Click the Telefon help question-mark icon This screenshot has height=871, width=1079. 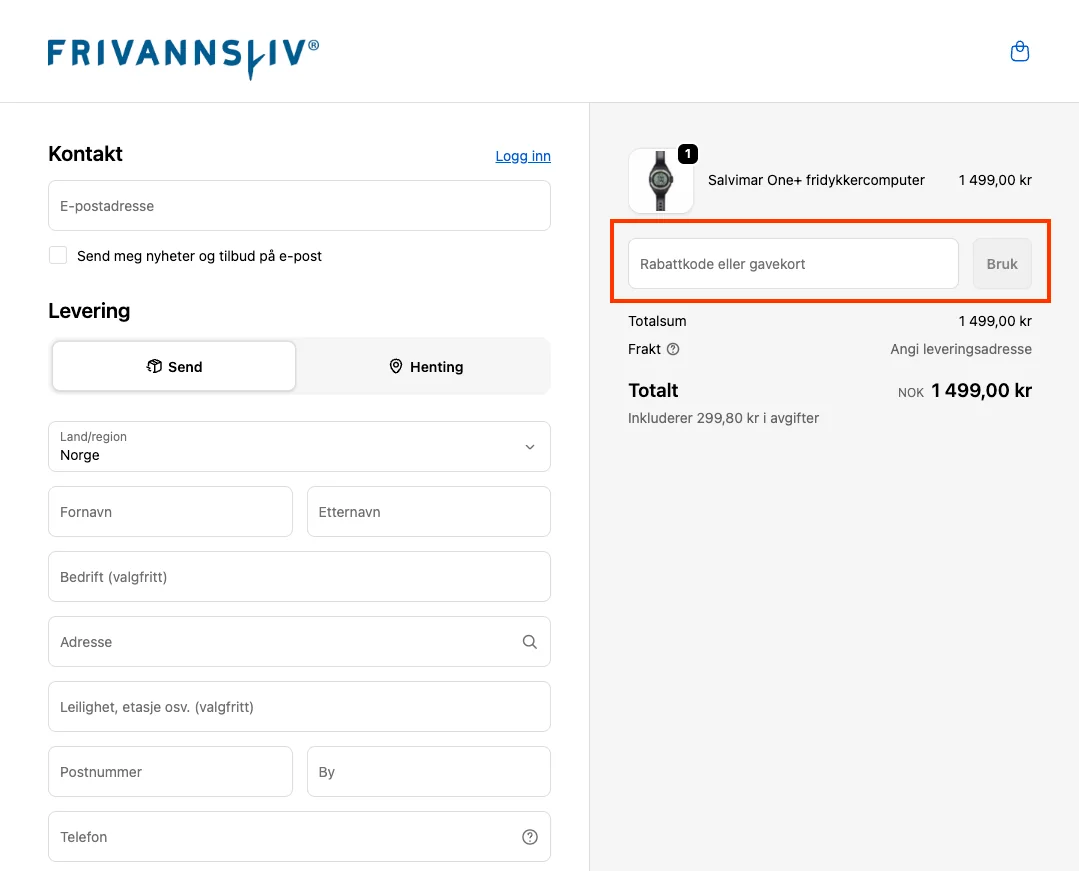(x=529, y=837)
